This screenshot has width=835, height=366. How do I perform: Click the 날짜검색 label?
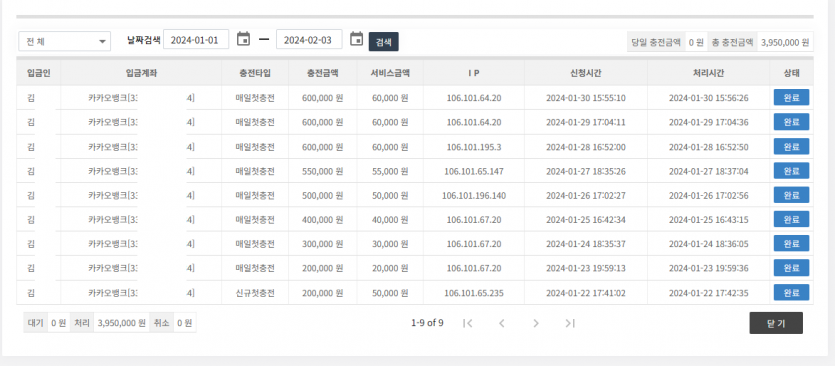click(144, 39)
